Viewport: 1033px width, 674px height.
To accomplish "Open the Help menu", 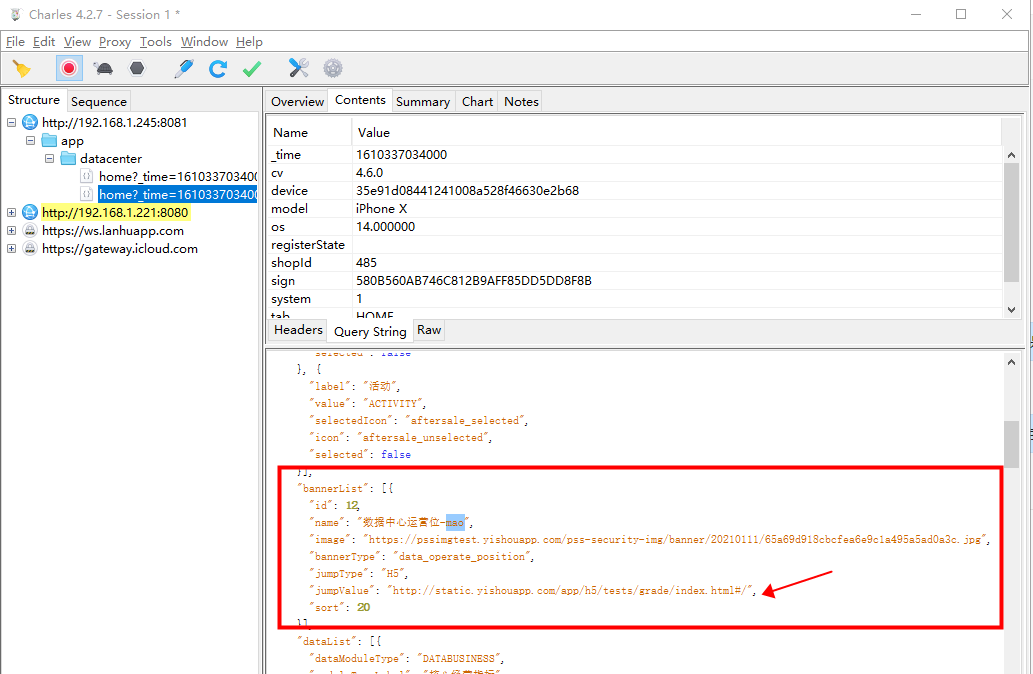I will coord(249,42).
